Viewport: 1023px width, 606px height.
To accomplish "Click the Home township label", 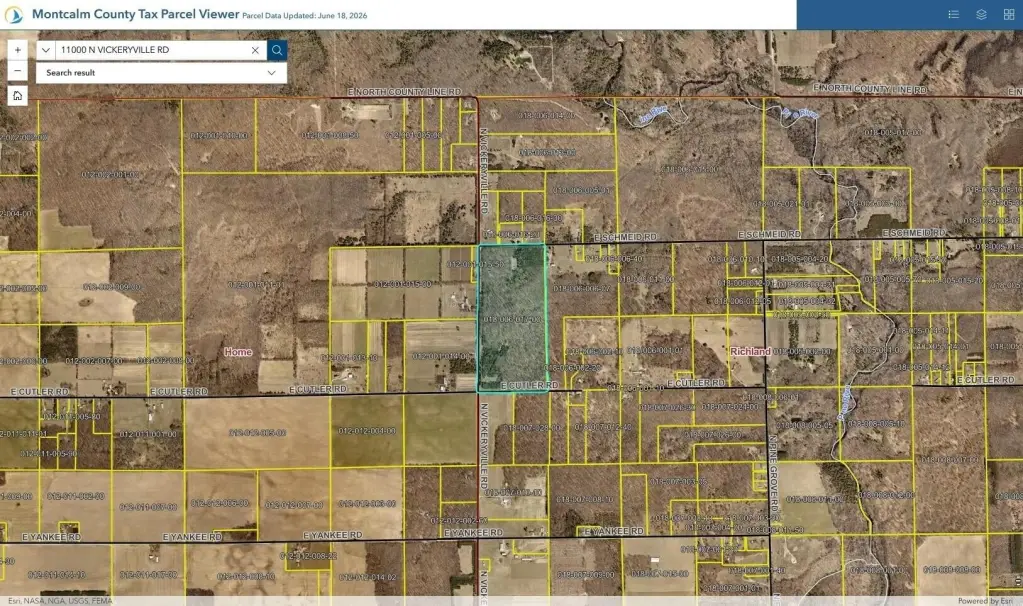I will tap(238, 352).
